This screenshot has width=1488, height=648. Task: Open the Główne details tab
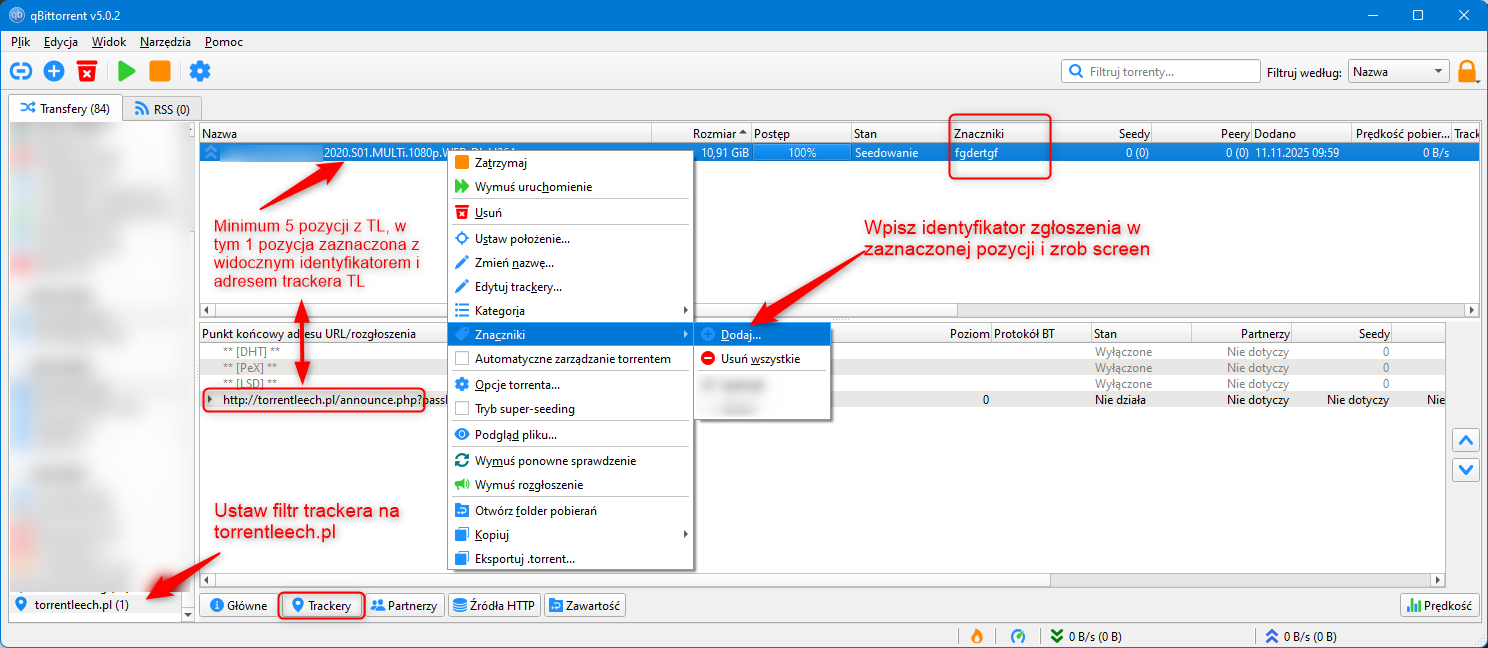238,605
